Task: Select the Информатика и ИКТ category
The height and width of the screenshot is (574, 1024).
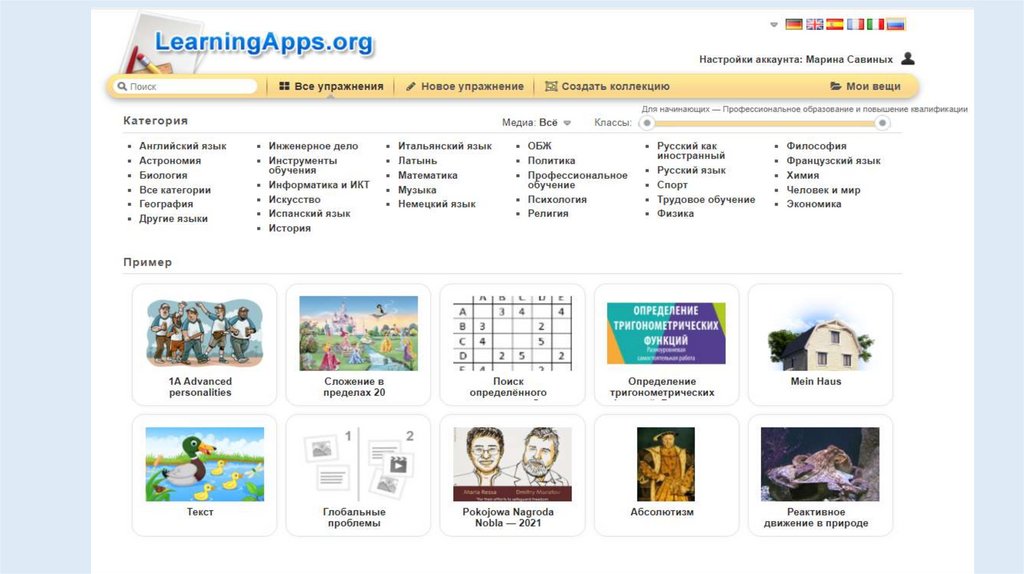Action: [x=319, y=185]
